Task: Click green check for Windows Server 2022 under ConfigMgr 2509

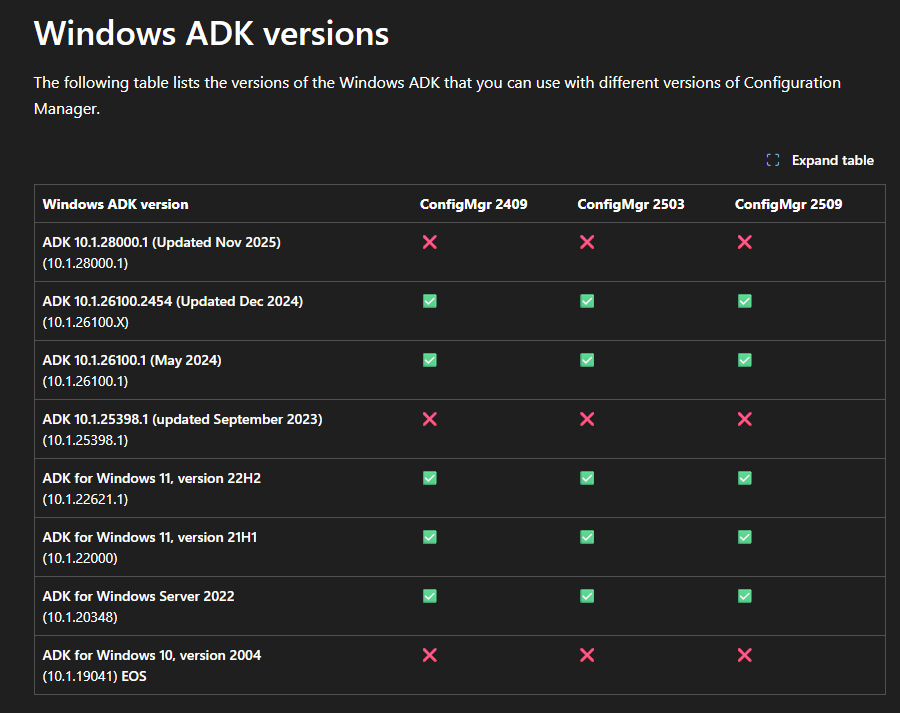Action: [x=744, y=596]
